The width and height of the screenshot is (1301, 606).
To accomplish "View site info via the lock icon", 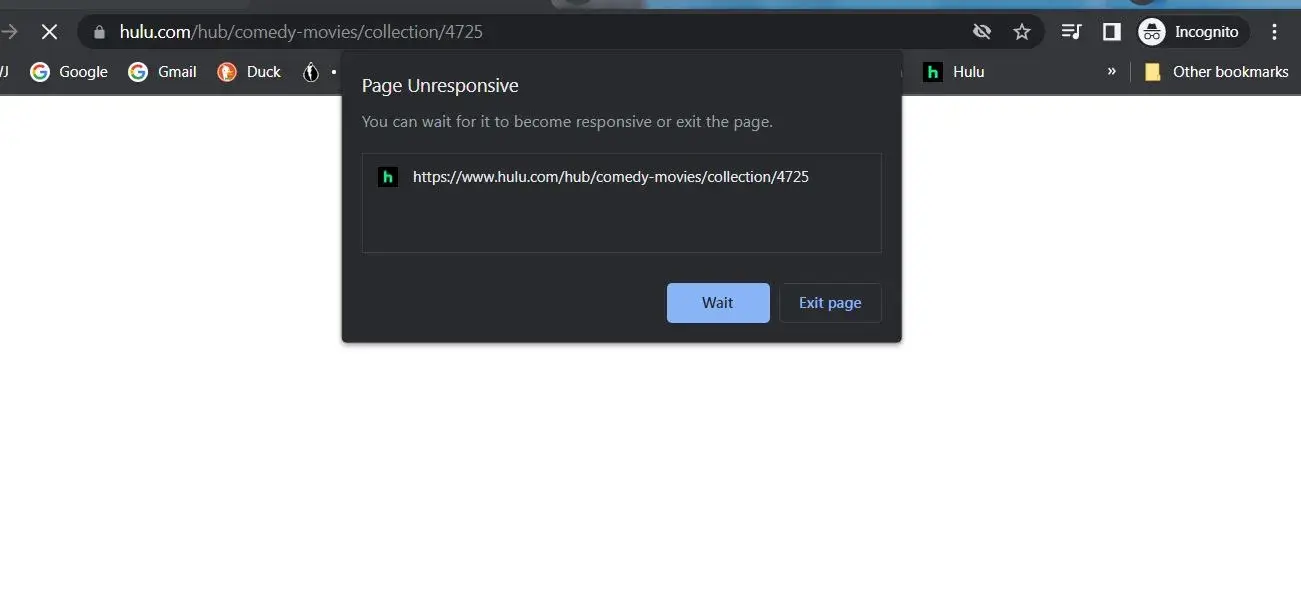I will tap(99, 32).
